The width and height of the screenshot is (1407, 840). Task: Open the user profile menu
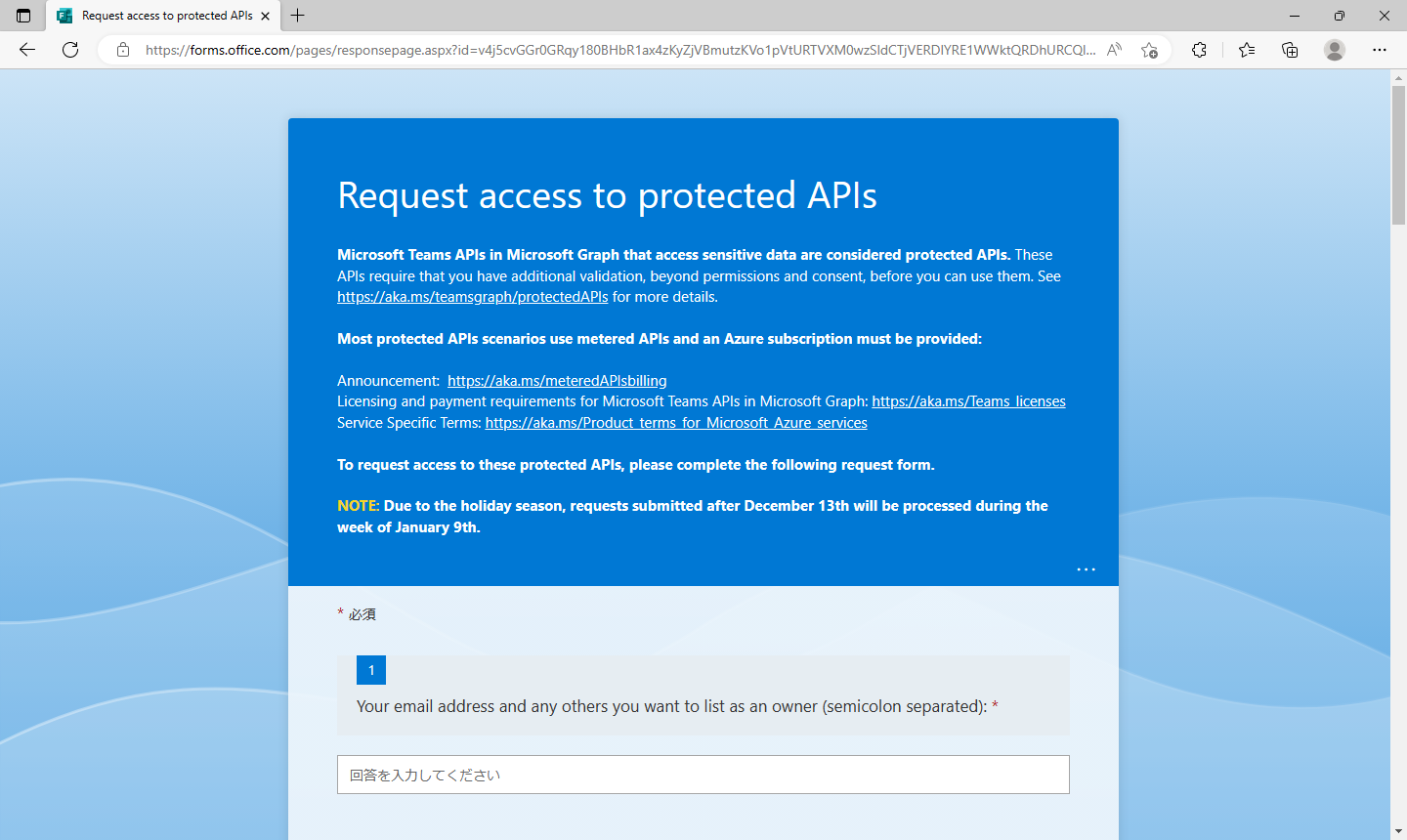point(1335,50)
